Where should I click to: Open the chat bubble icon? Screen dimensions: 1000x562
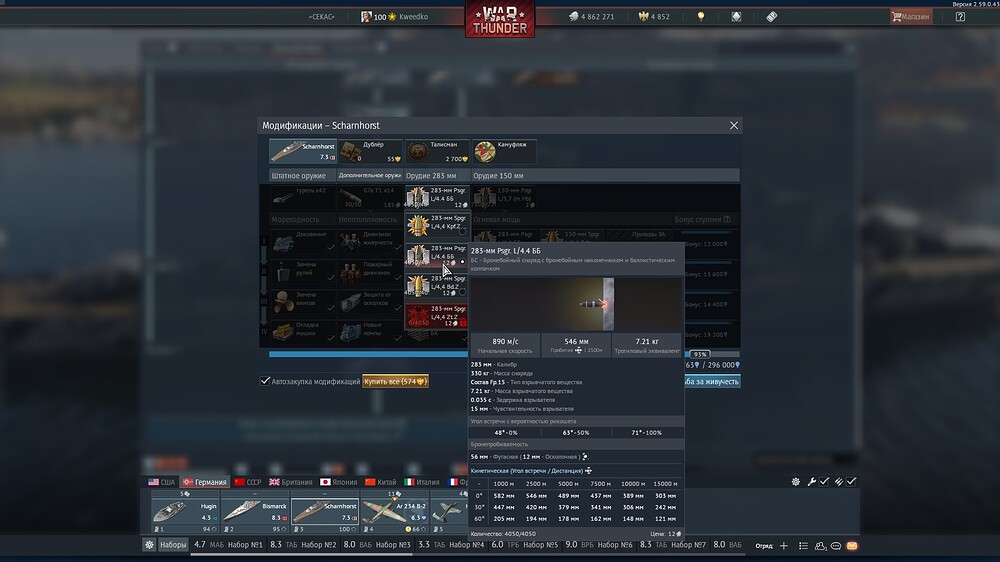coord(835,545)
